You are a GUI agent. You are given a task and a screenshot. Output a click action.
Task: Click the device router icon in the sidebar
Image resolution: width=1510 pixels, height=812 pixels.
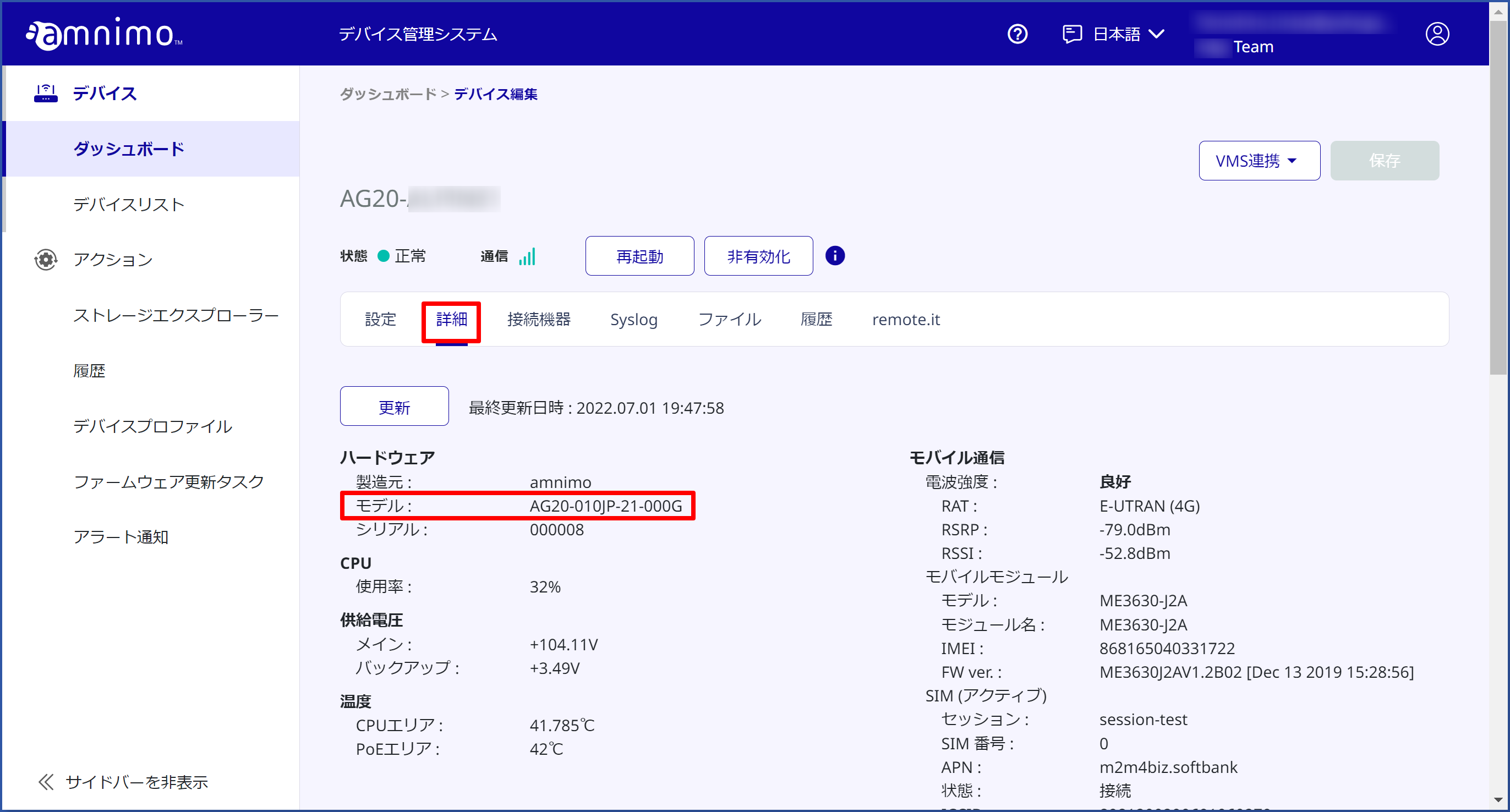click(46, 93)
